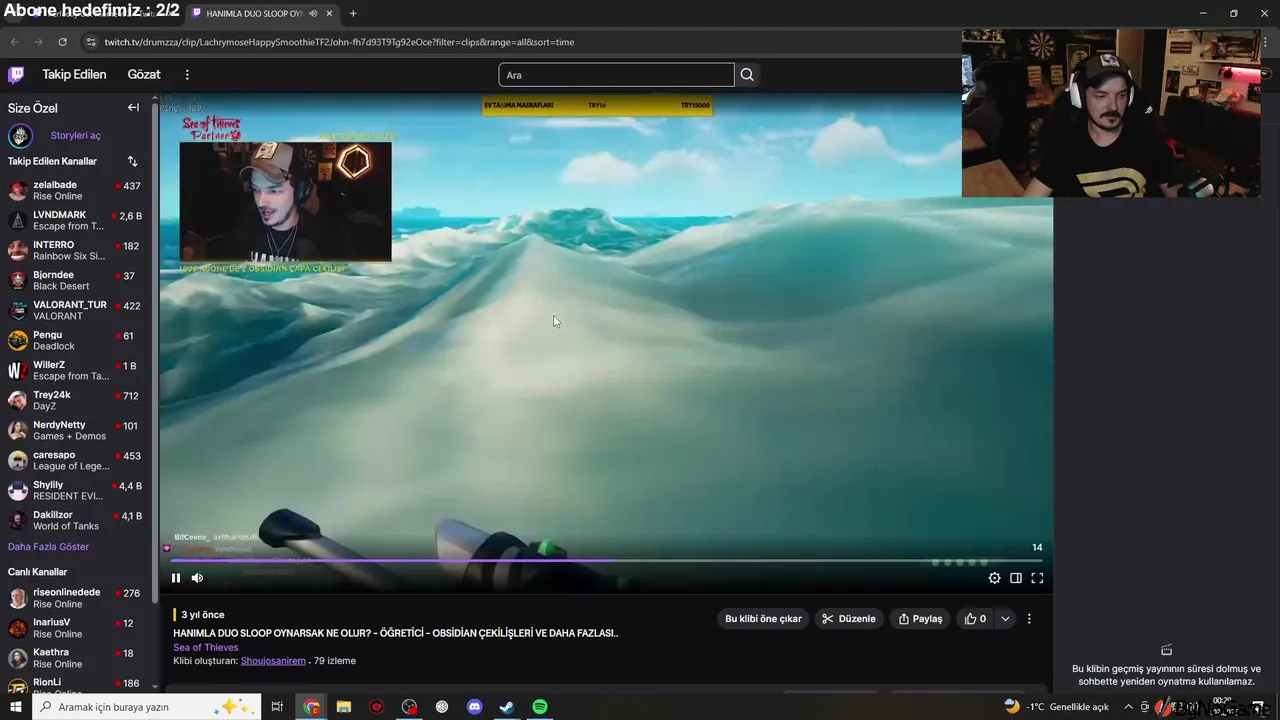Open the INTERRO channel
Screen dimensions: 1280x720
(x=75, y=250)
